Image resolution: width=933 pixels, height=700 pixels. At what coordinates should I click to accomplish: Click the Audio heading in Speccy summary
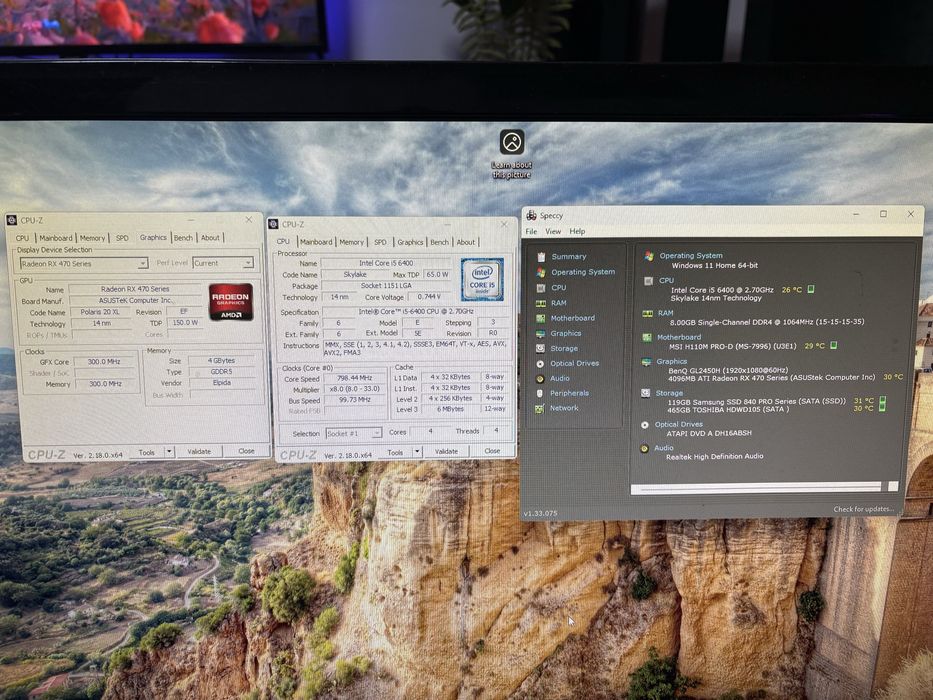663,448
